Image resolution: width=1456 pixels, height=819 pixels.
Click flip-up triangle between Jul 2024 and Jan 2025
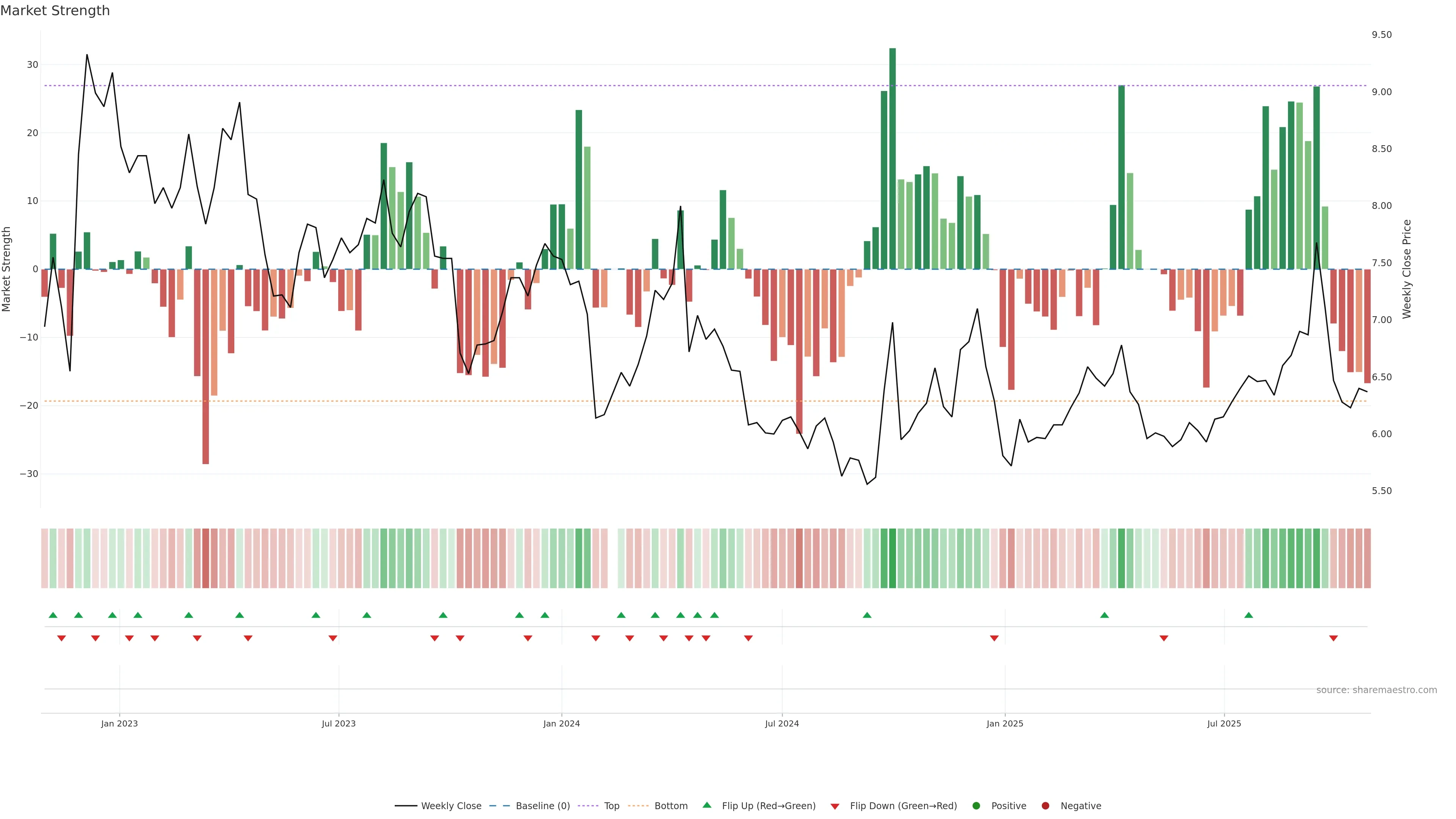(x=867, y=615)
